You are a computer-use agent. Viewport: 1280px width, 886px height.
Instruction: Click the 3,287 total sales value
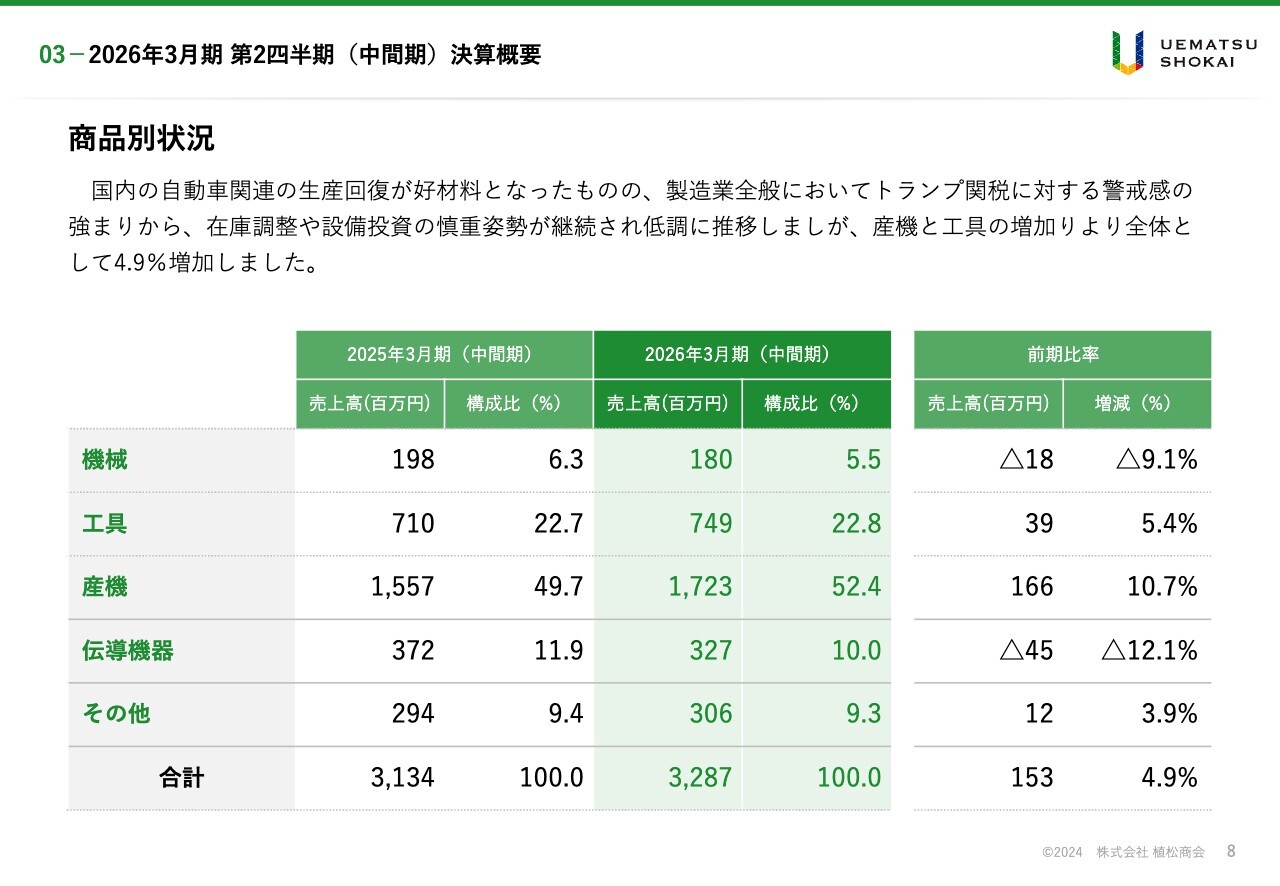(x=700, y=778)
